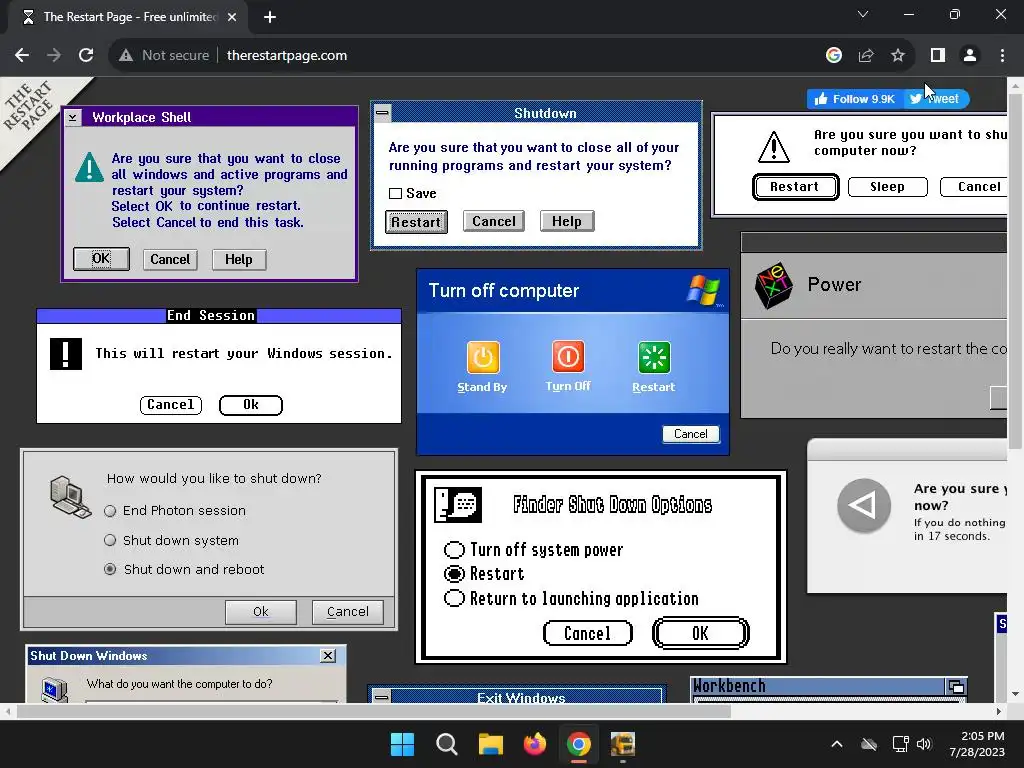Click OK in Finder Shut Down Options
Screen dimensions: 1024x768
pyautogui.click(x=700, y=633)
